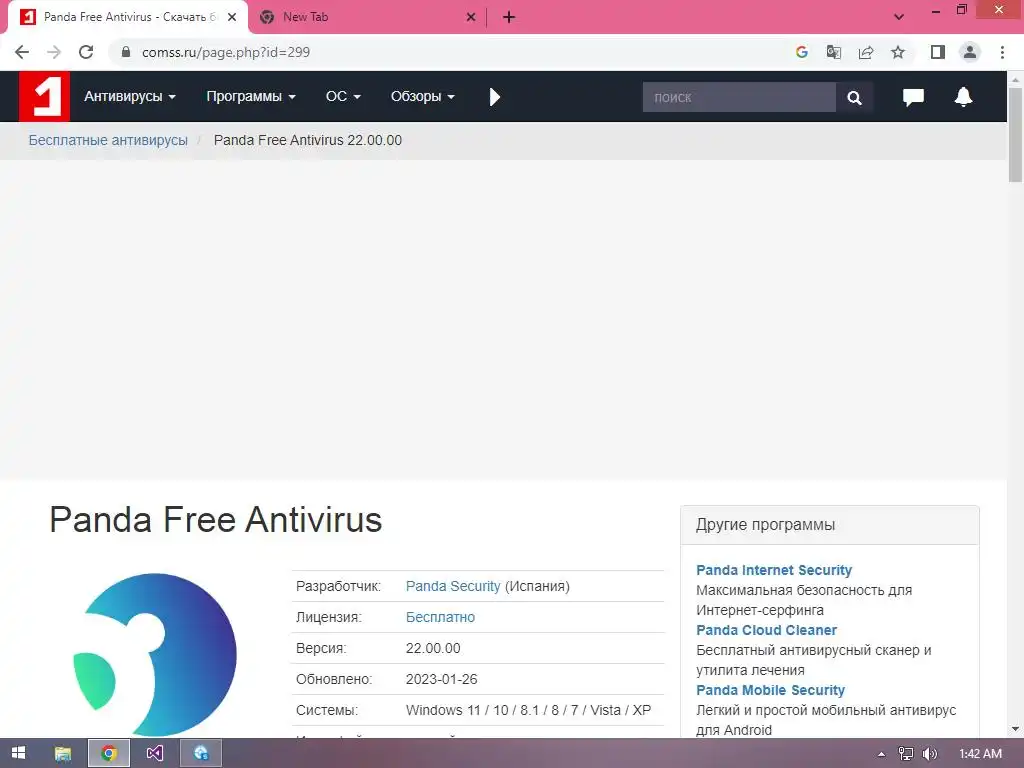Viewport: 1024px width, 768px height.
Task: Click the updated date 2023-01-26
Action: (441, 679)
